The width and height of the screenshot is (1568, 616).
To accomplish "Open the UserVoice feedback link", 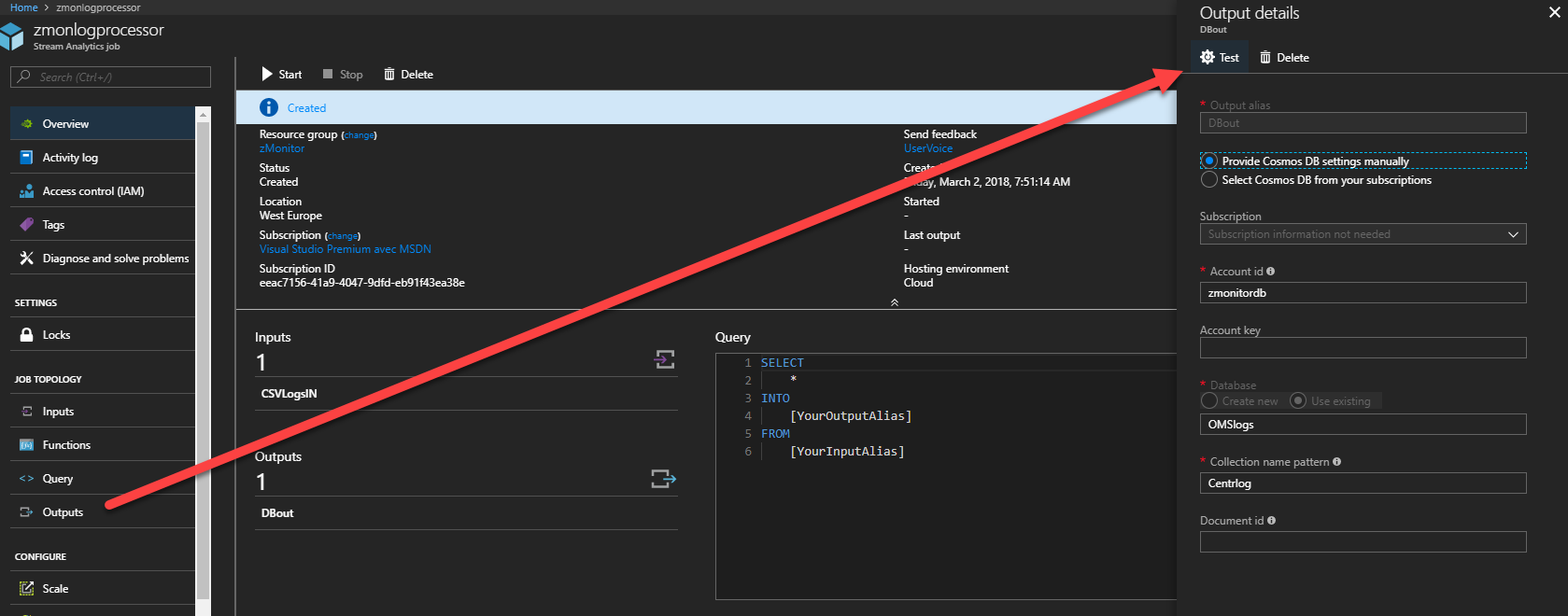I will (x=928, y=148).
